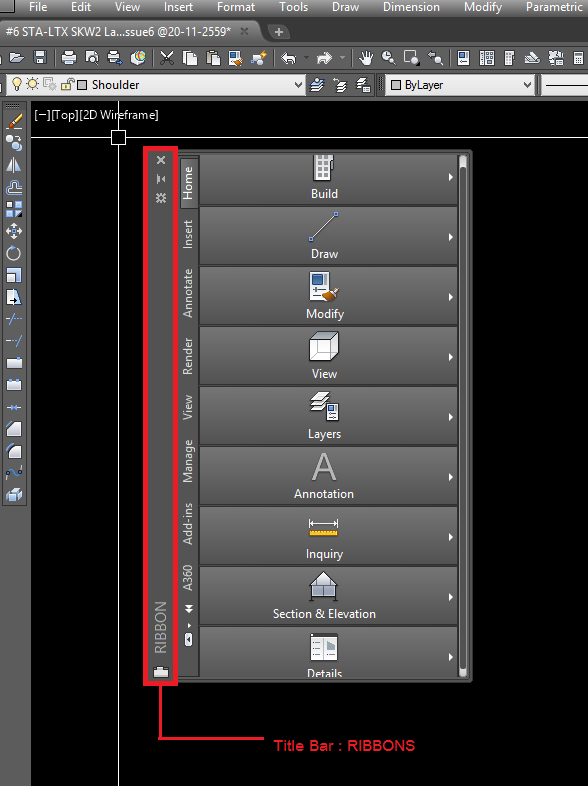Select the Trim tool
This screenshot has width=588, height=786.
click(x=14, y=319)
